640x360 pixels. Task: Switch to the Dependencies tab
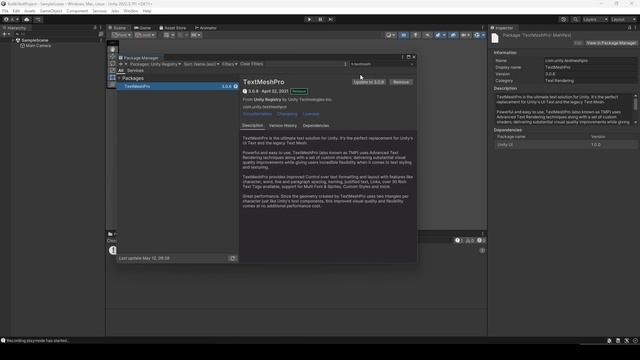[x=316, y=126]
